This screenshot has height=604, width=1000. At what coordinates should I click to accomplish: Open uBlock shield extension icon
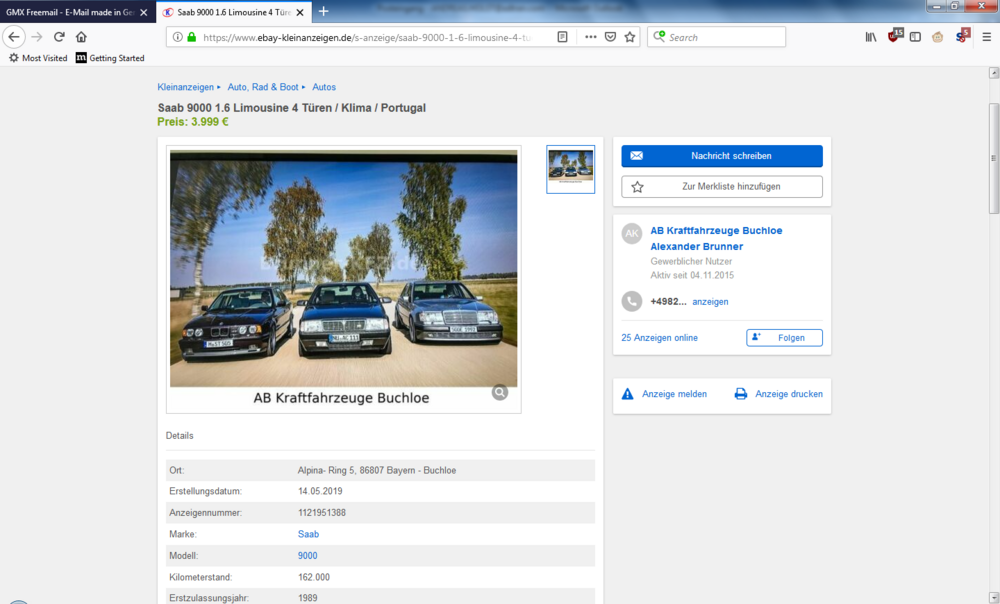pos(894,36)
